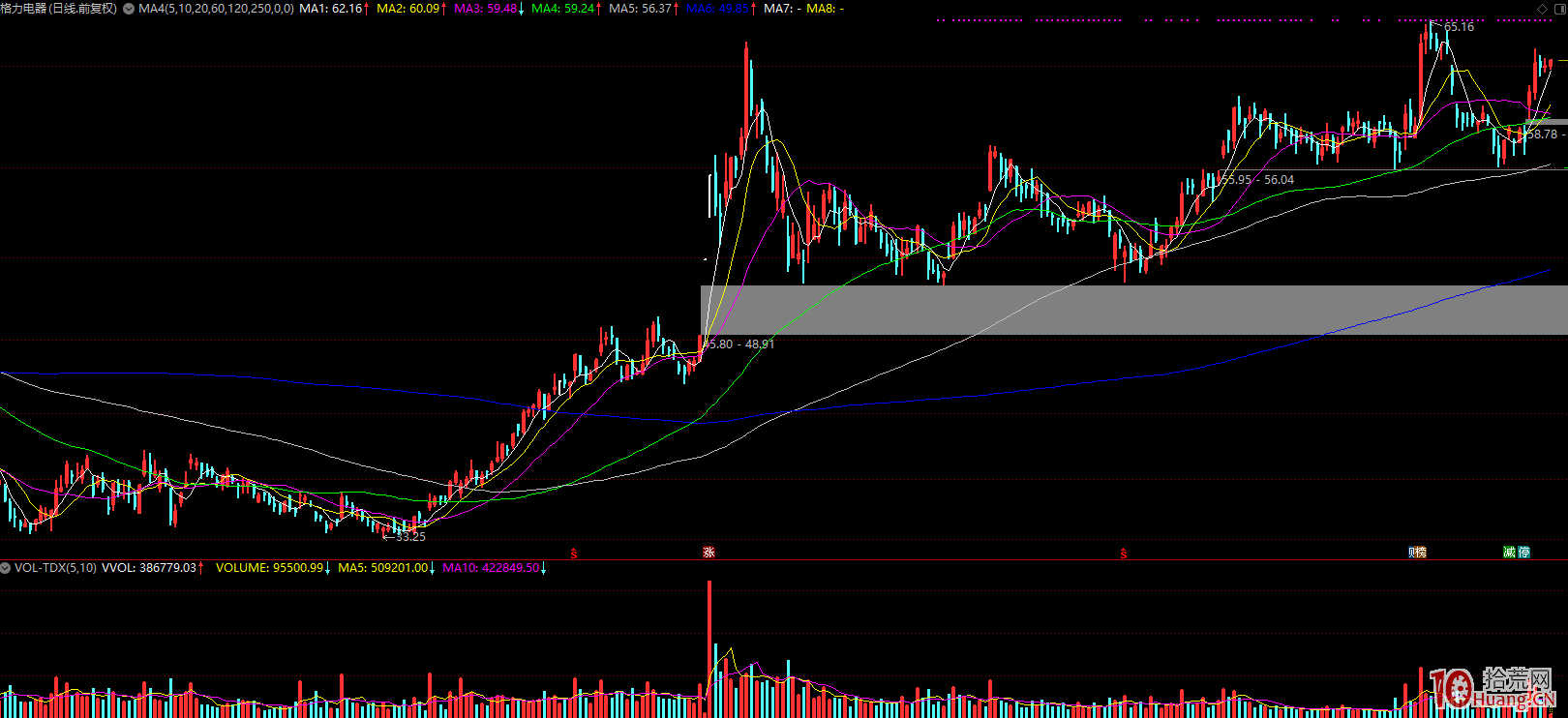Toggle the side panel icon at top right
The width and height of the screenshot is (1568, 718).
click(x=1558, y=9)
